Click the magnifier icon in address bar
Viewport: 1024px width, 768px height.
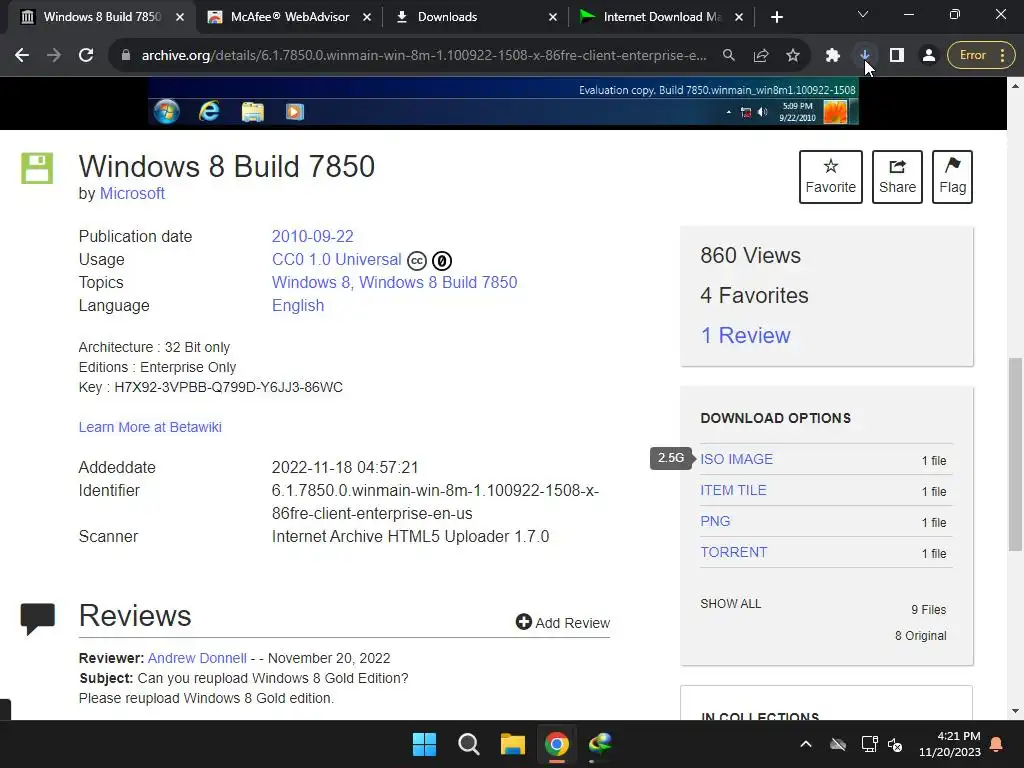click(x=729, y=56)
